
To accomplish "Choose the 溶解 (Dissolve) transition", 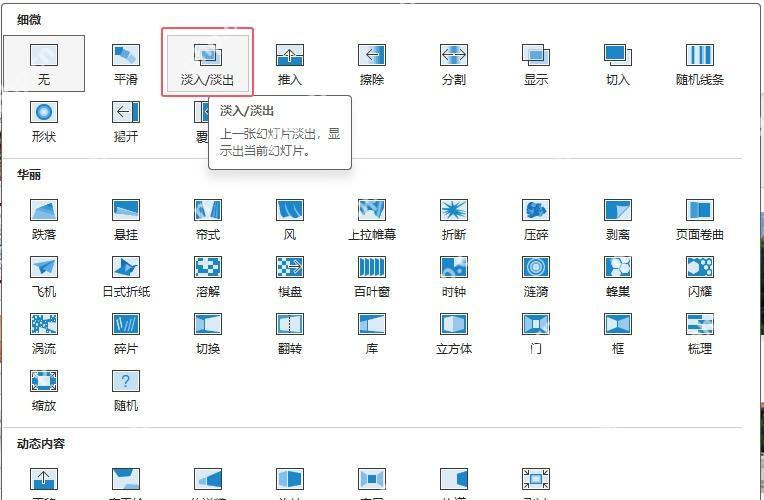I will [208, 276].
